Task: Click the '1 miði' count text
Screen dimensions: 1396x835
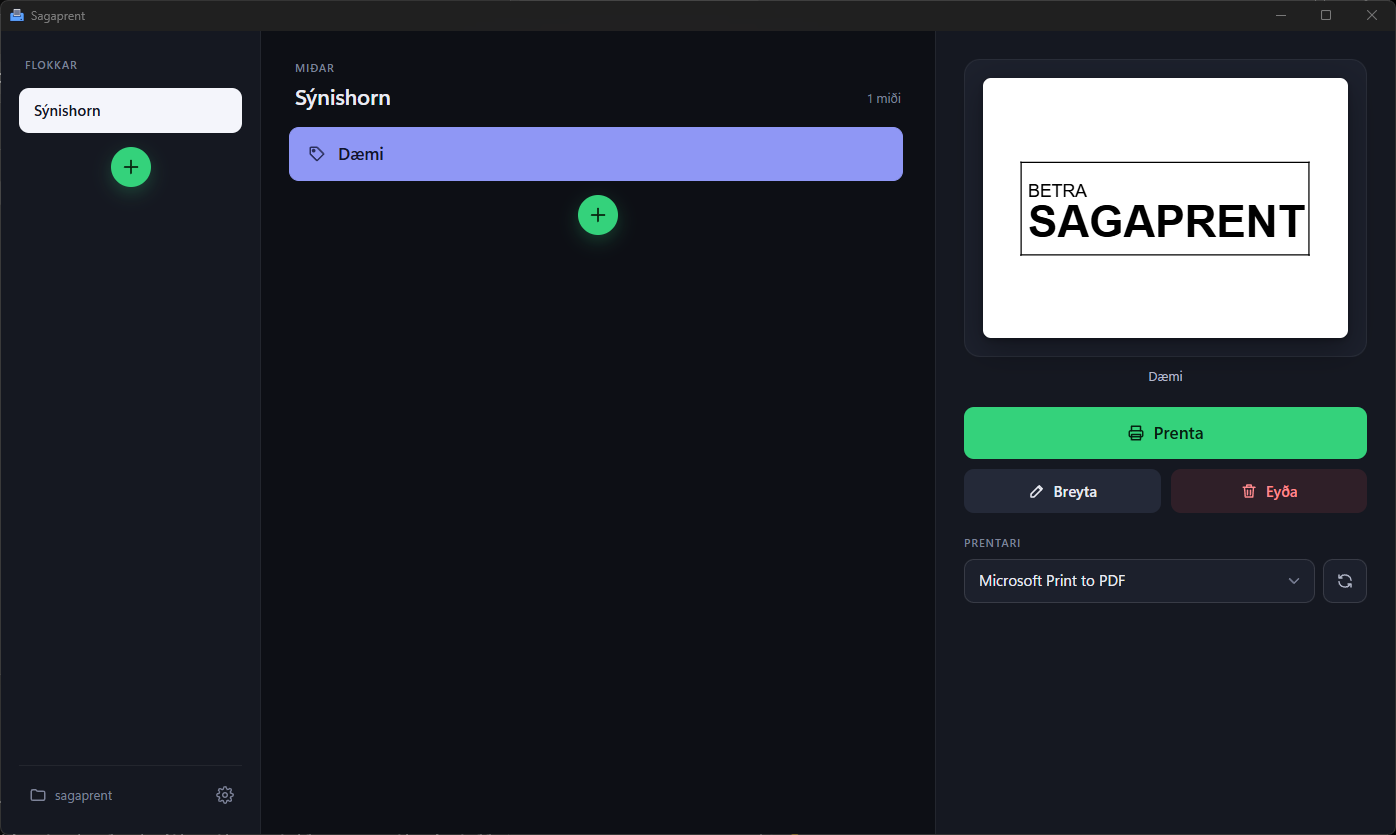Action: tap(884, 98)
